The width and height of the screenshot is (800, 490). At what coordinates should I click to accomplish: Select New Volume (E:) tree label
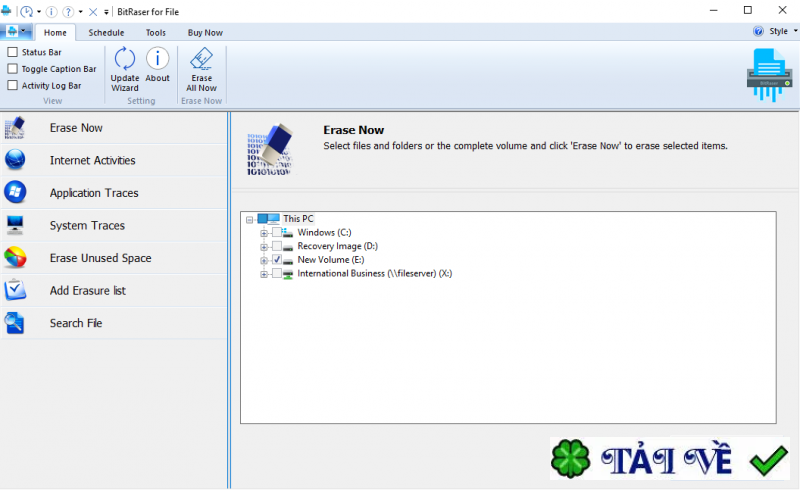click(x=331, y=260)
